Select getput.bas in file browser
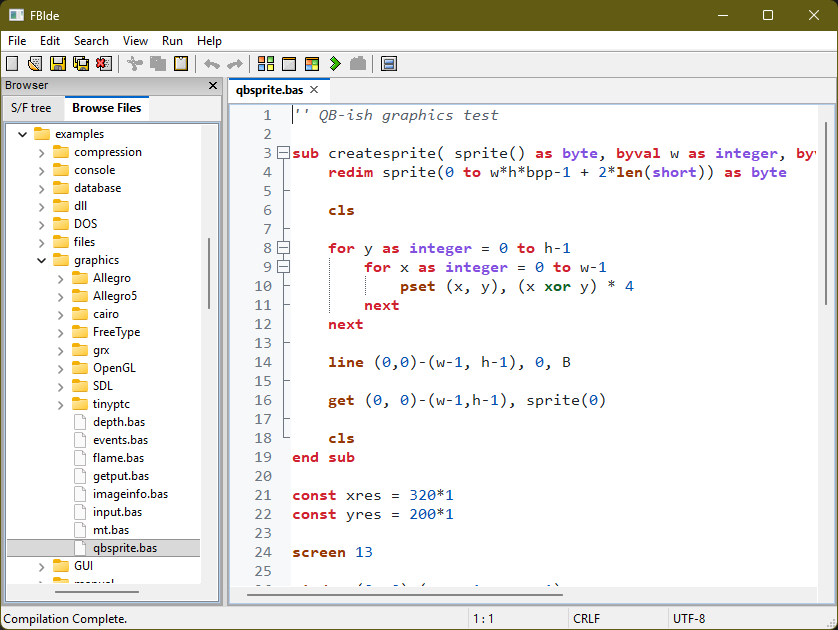Image resolution: width=838 pixels, height=630 pixels. tap(121, 476)
